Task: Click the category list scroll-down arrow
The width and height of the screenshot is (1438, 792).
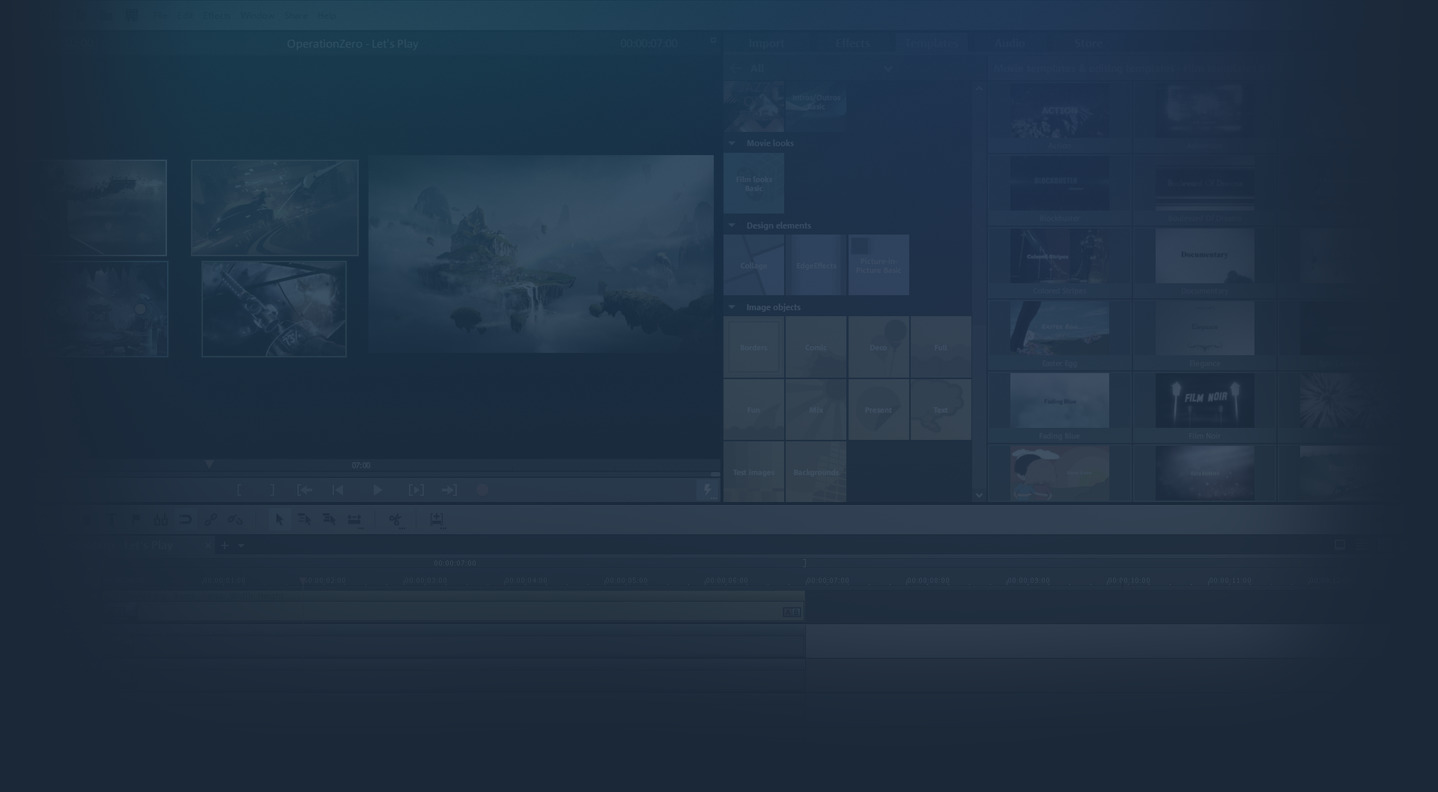Action: point(979,494)
